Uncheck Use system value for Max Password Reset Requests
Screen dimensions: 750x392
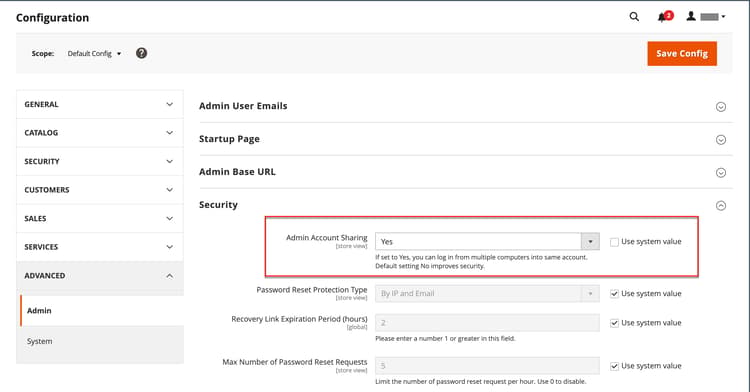click(614, 366)
